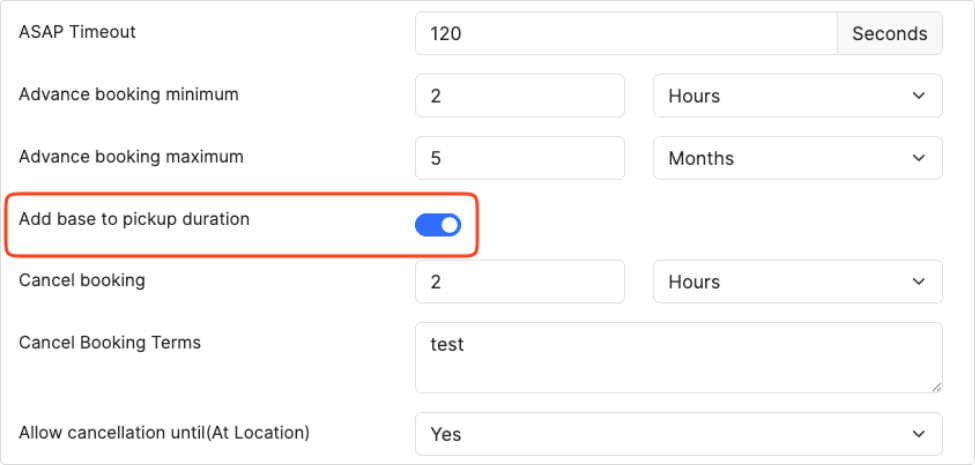The image size is (975, 465).
Task: Click the Seconds unit addon box
Action: 890,33
